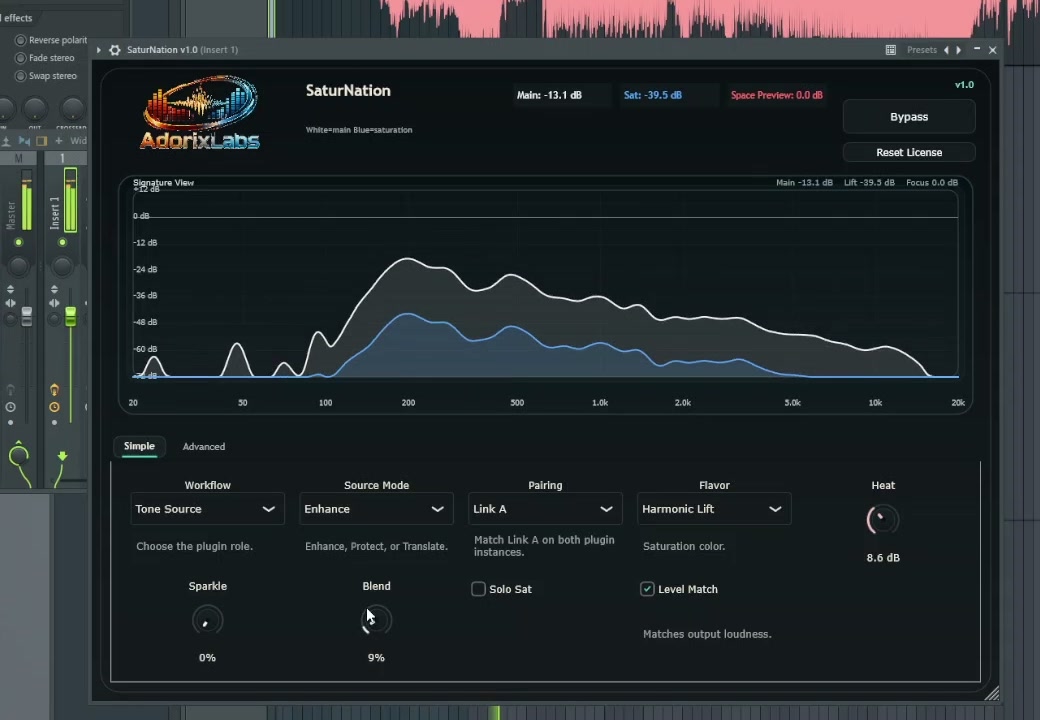
Task: Click the Master track pan knob
Action: [19, 267]
